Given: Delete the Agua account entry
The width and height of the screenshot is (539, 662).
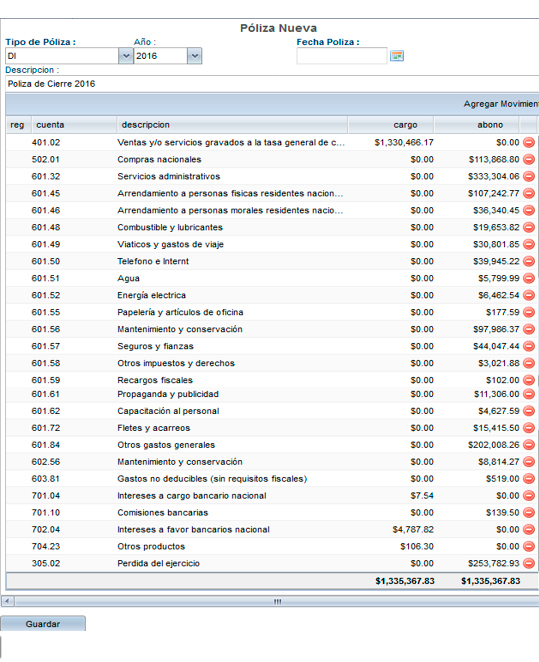Looking at the screenshot, I should coord(529,278).
